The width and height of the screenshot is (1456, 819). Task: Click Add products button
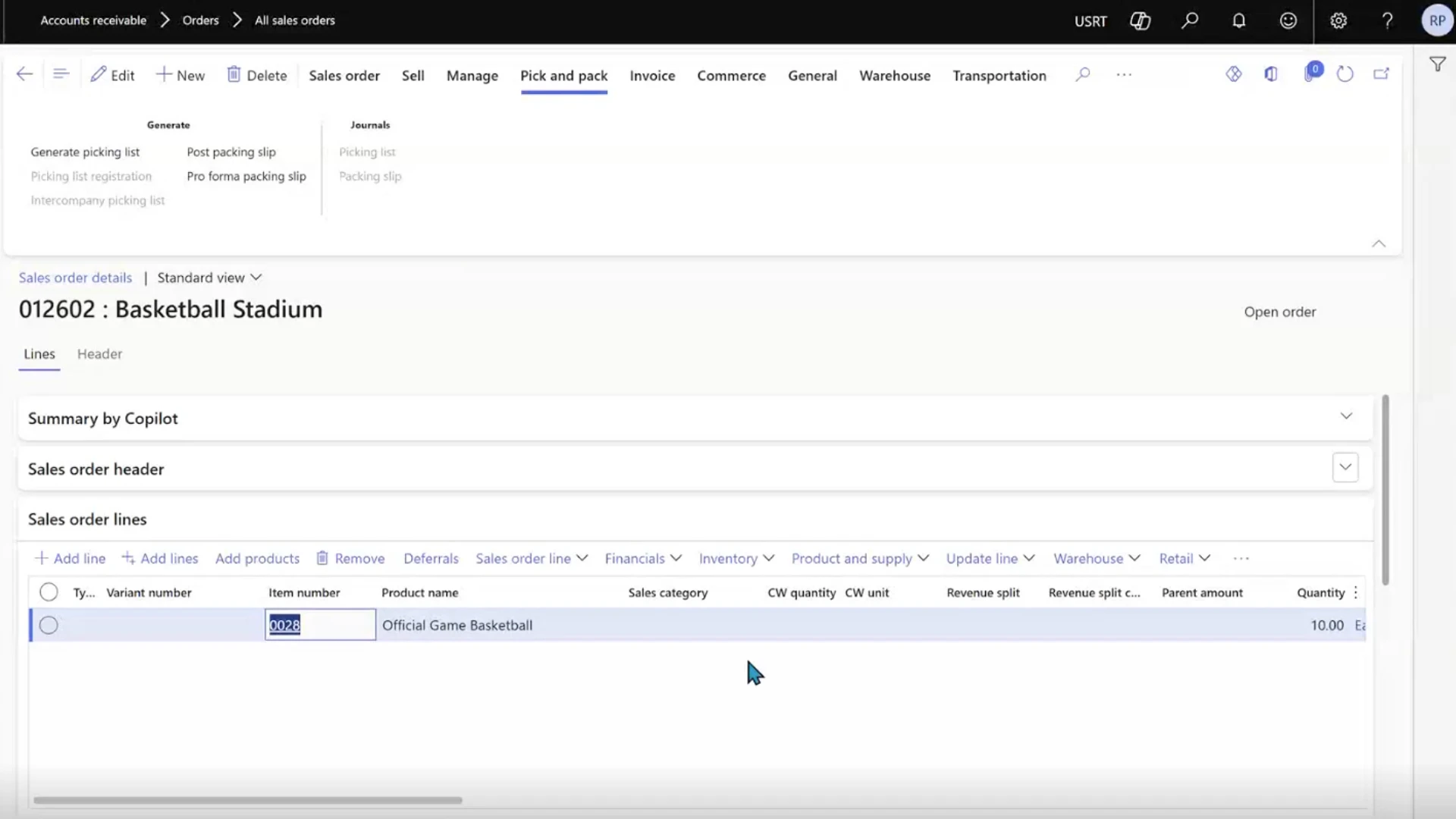click(257, 558)
